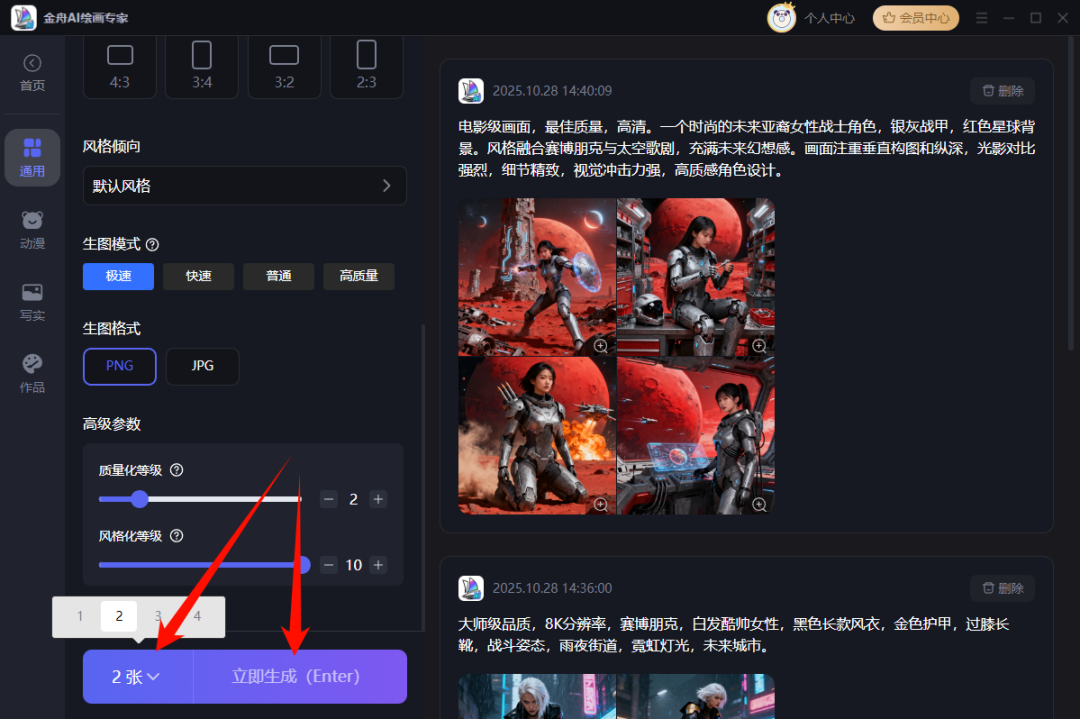This screenshot has width=1080, height=719.
Task: Choose the 2:3 aspect ratio
Action: [366, 67]
